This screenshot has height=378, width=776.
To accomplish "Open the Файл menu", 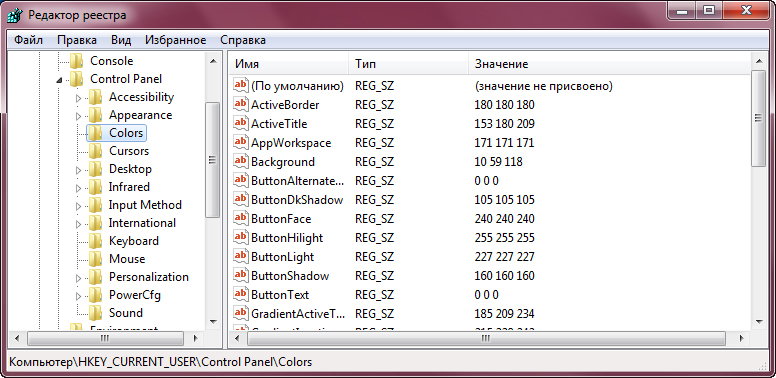I will (x=28, y=40).
